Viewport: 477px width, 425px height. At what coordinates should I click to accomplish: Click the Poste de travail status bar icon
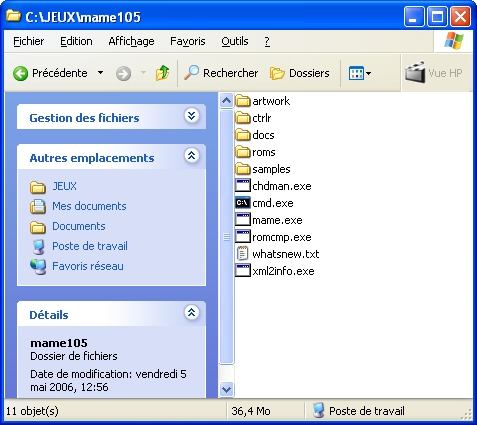coord(319,411)
